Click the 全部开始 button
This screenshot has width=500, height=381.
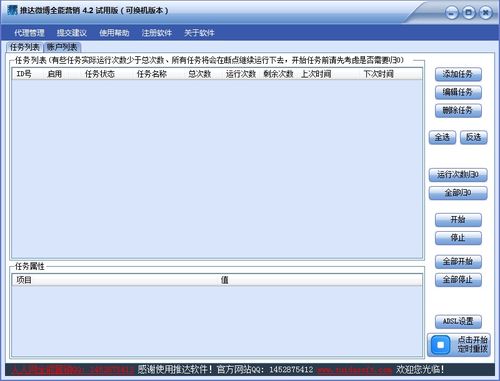coord(458,262)
